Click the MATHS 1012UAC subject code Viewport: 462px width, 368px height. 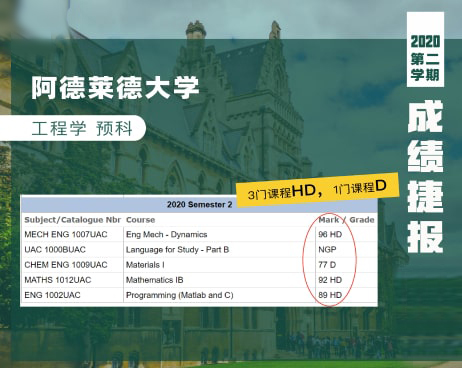(58, 280)
